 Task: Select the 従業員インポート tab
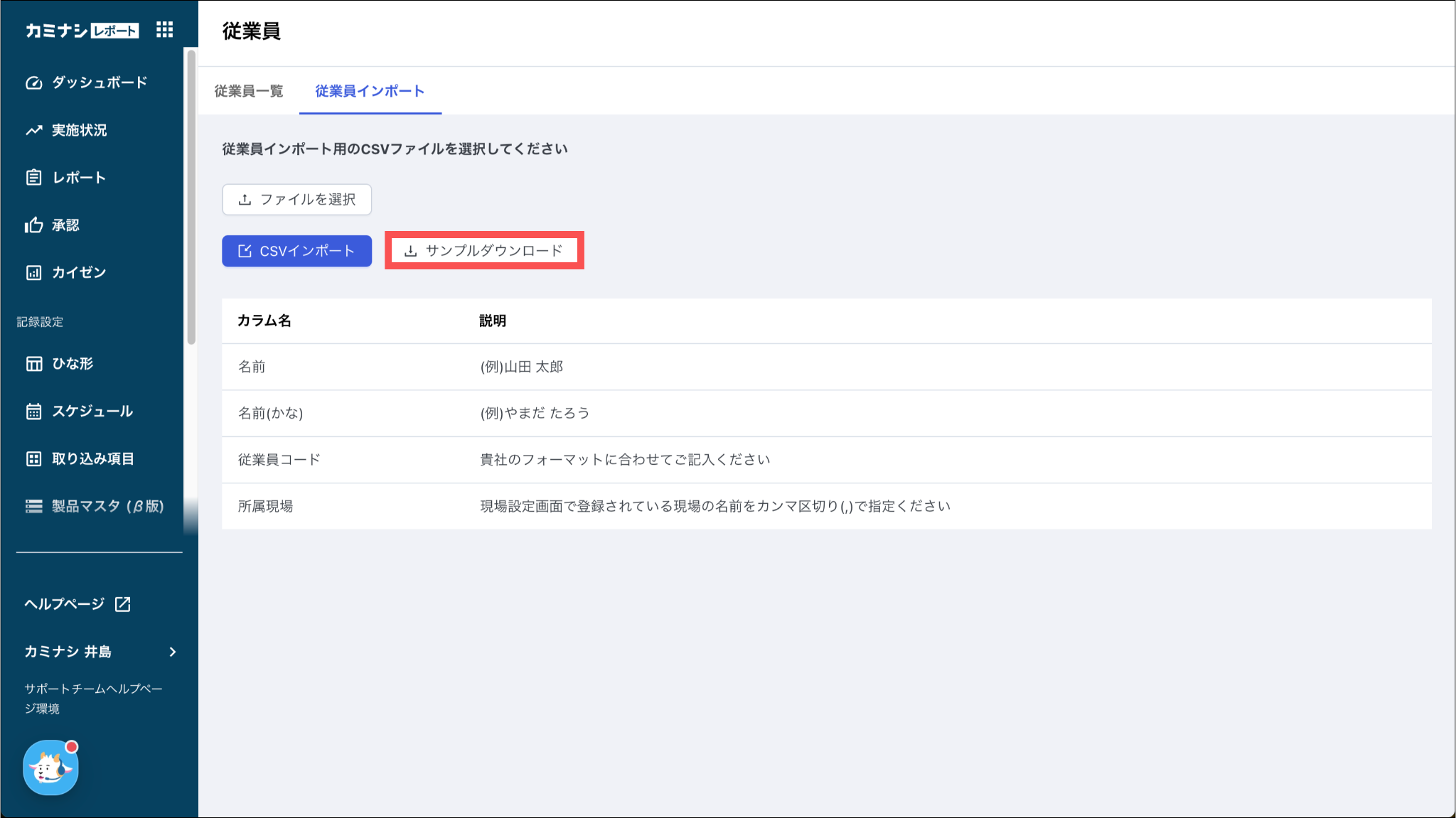(370, 91)
